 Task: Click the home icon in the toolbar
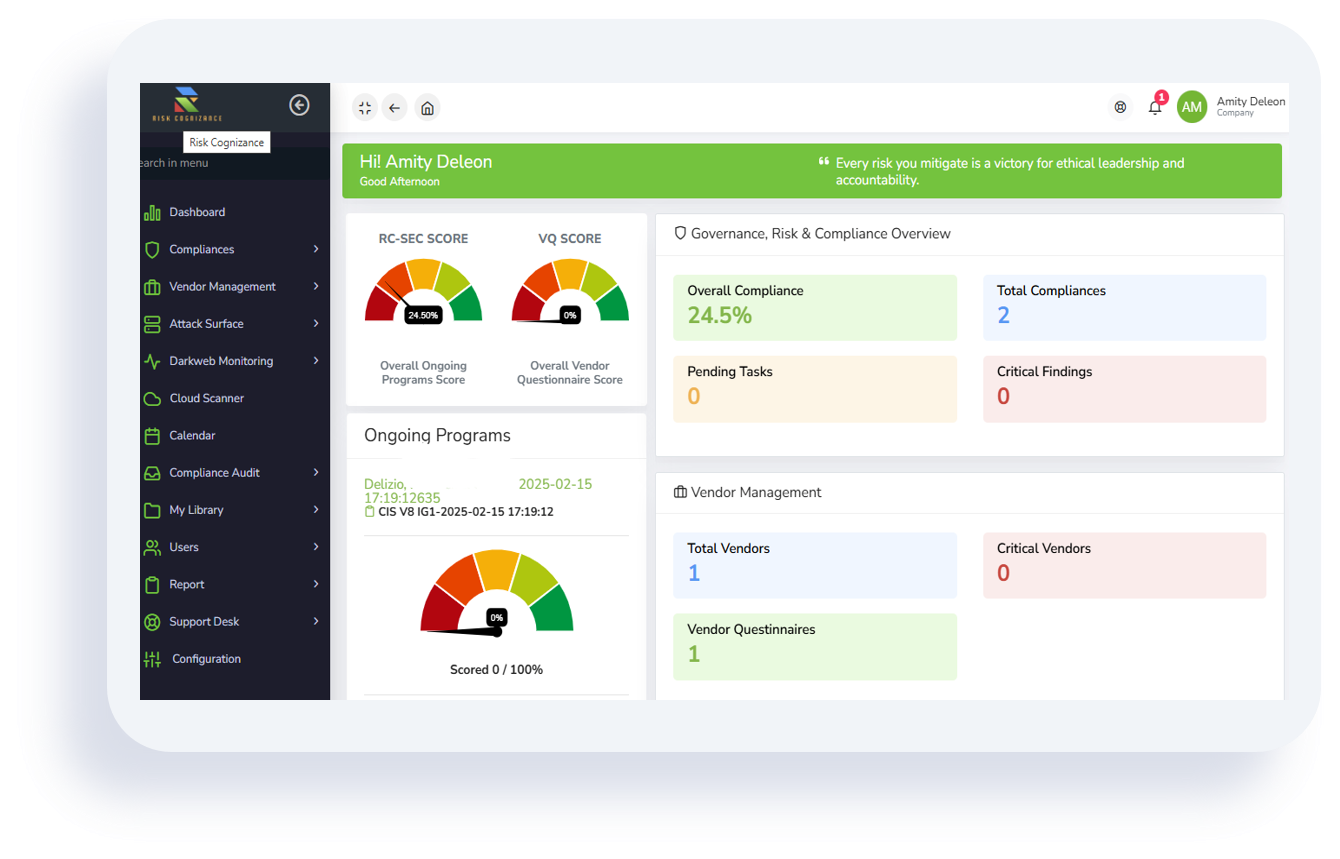427,107
